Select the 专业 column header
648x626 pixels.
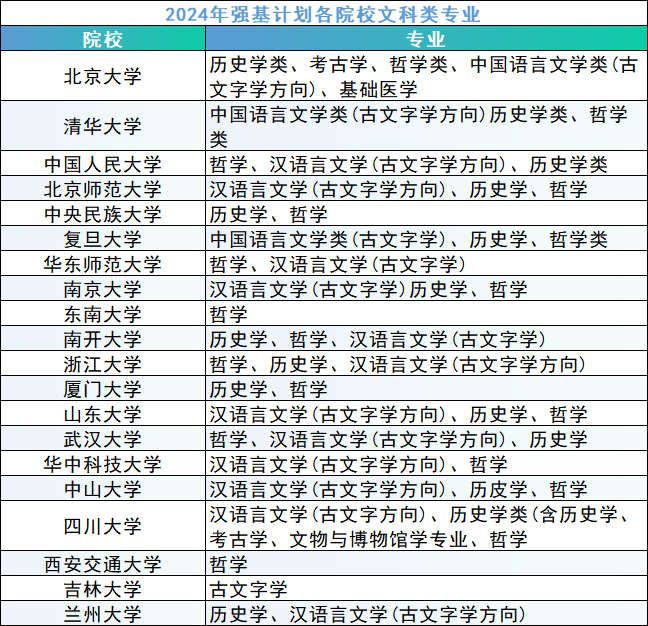[426, 38]
